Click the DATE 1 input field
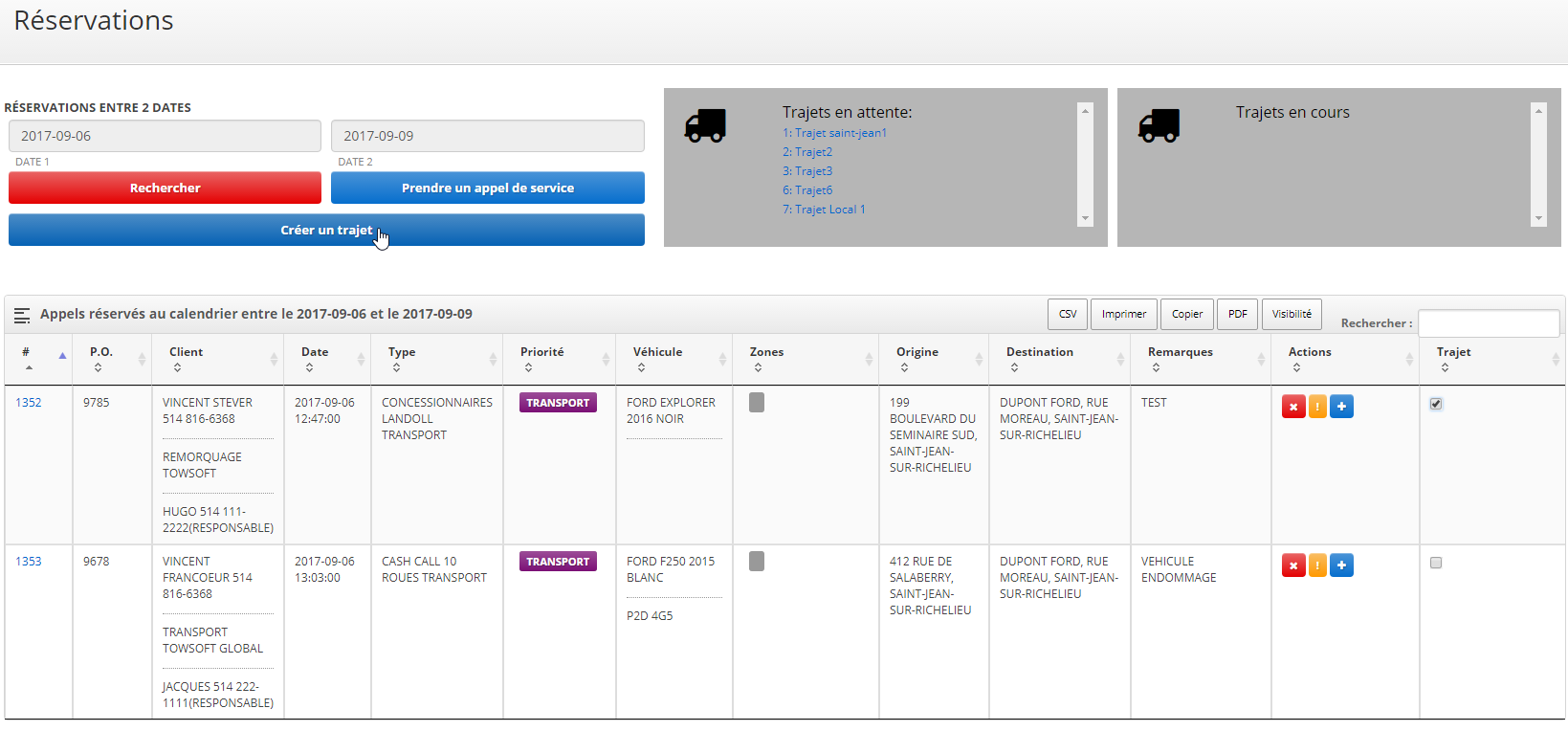Viewport: 1568px width, 731px height. tap(165, 136)
